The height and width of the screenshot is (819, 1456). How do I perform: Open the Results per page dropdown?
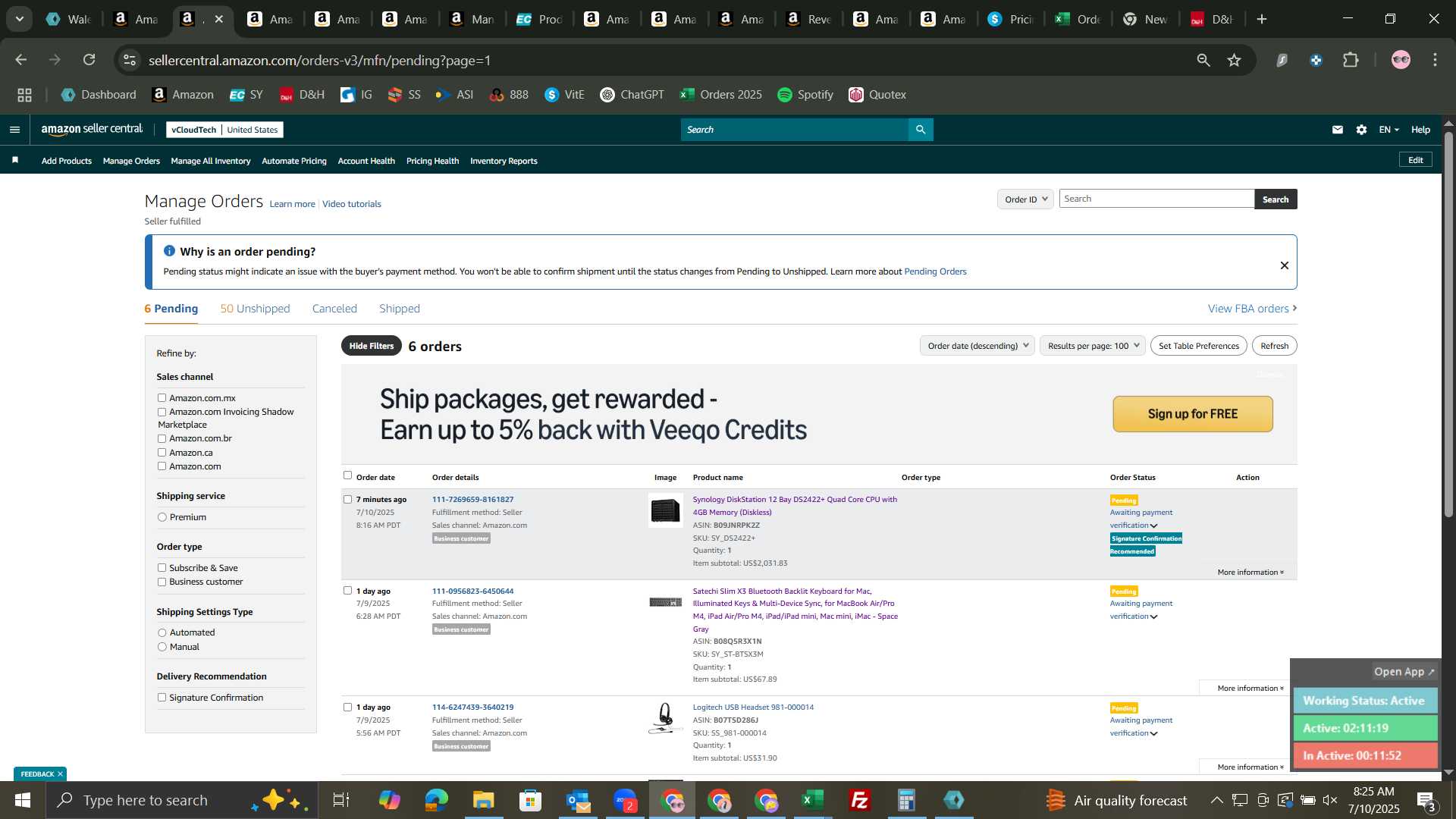pos(1093,346)
